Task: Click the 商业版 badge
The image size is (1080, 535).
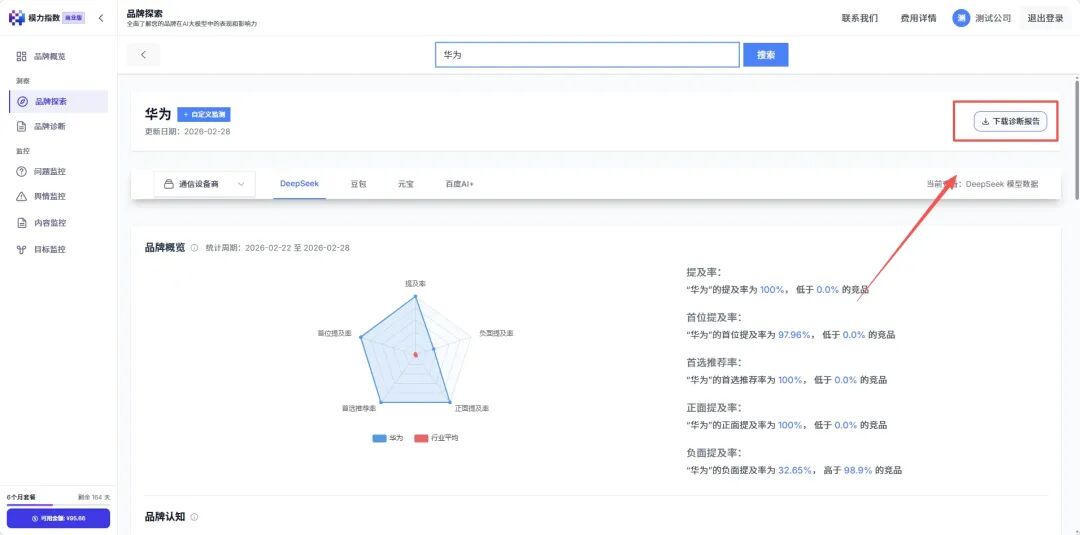Action: 74,19
